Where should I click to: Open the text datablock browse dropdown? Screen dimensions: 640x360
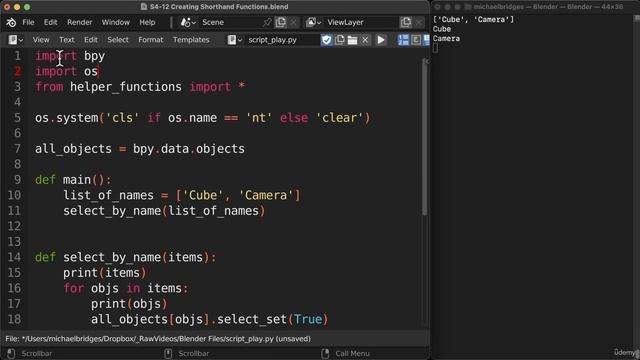coord(235,40)
